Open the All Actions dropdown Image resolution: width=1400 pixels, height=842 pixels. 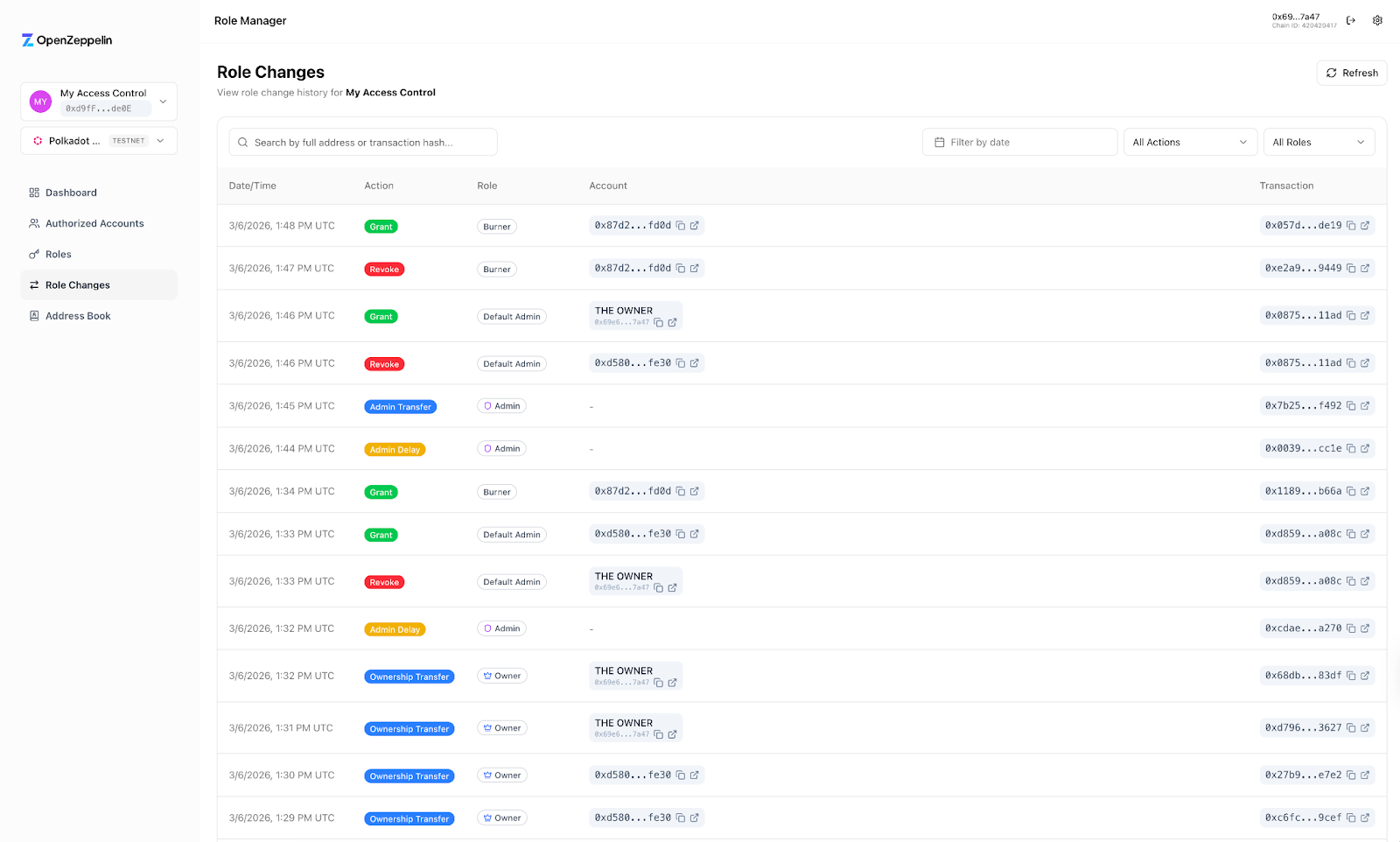tap(1190, 141)
